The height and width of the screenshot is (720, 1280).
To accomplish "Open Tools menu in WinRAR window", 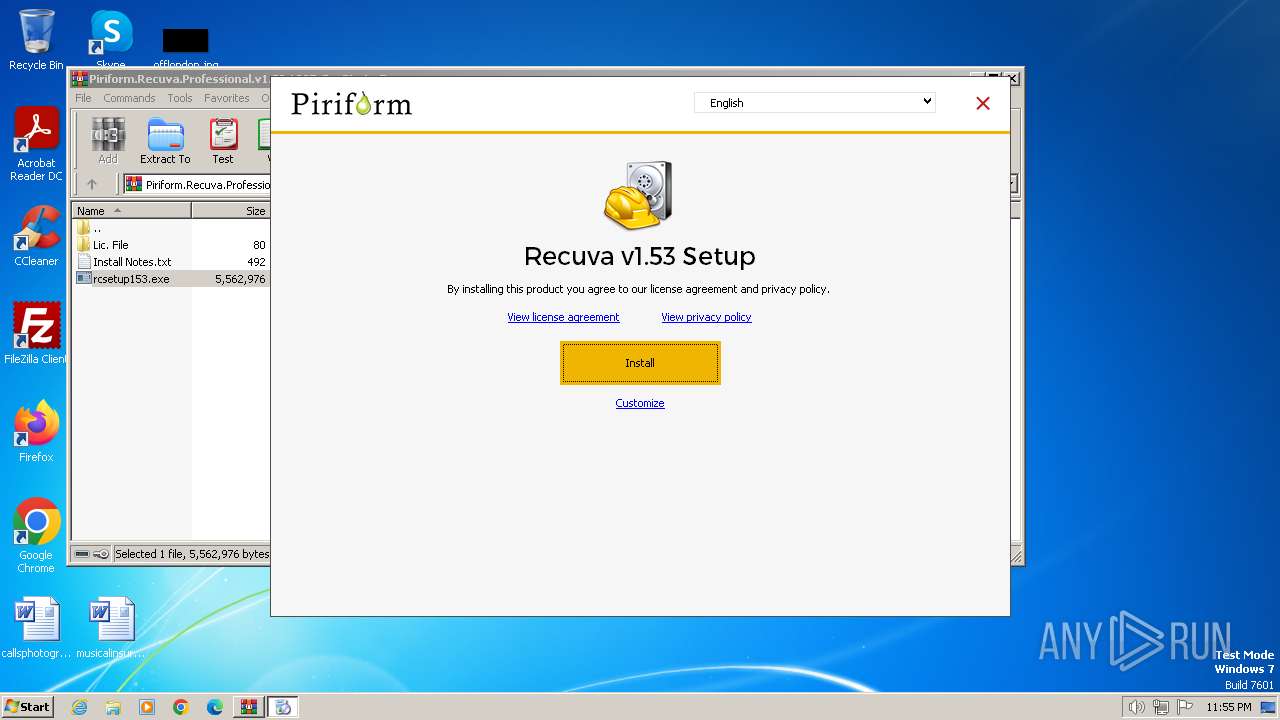I will 180,98.
